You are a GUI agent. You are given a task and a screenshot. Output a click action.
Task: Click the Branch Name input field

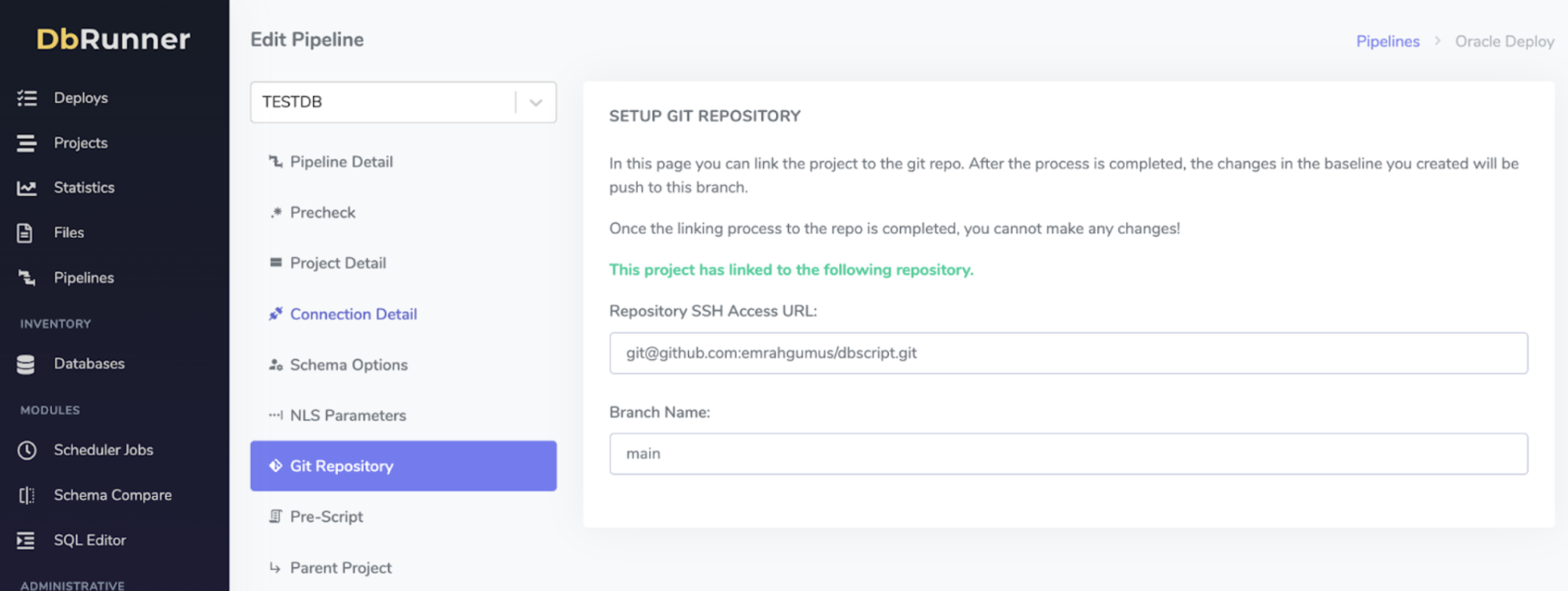coord(1068,454)
